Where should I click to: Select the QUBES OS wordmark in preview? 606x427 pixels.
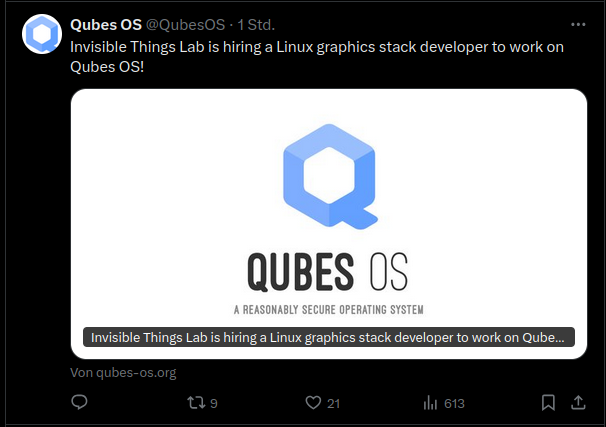coord(327,272)
